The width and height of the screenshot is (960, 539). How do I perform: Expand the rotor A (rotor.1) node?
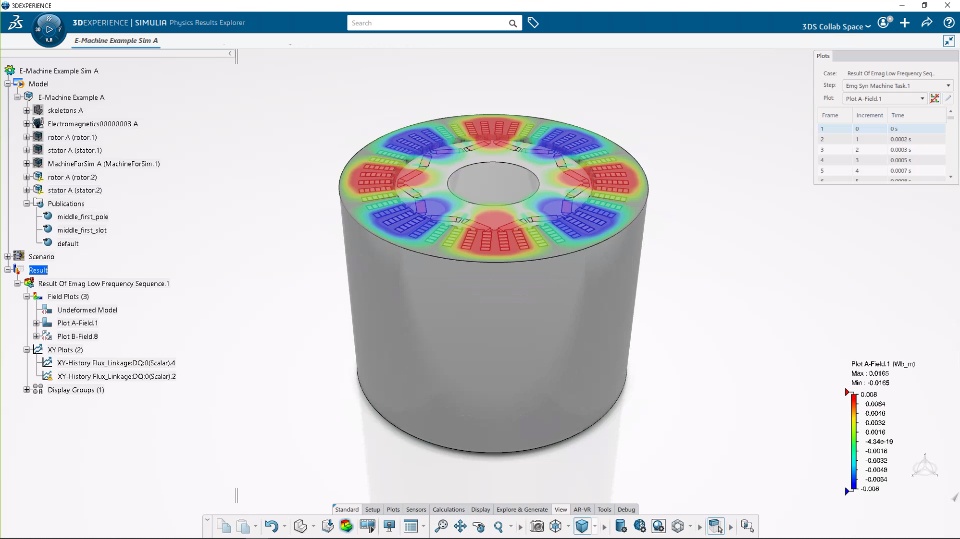pos(27,137)
